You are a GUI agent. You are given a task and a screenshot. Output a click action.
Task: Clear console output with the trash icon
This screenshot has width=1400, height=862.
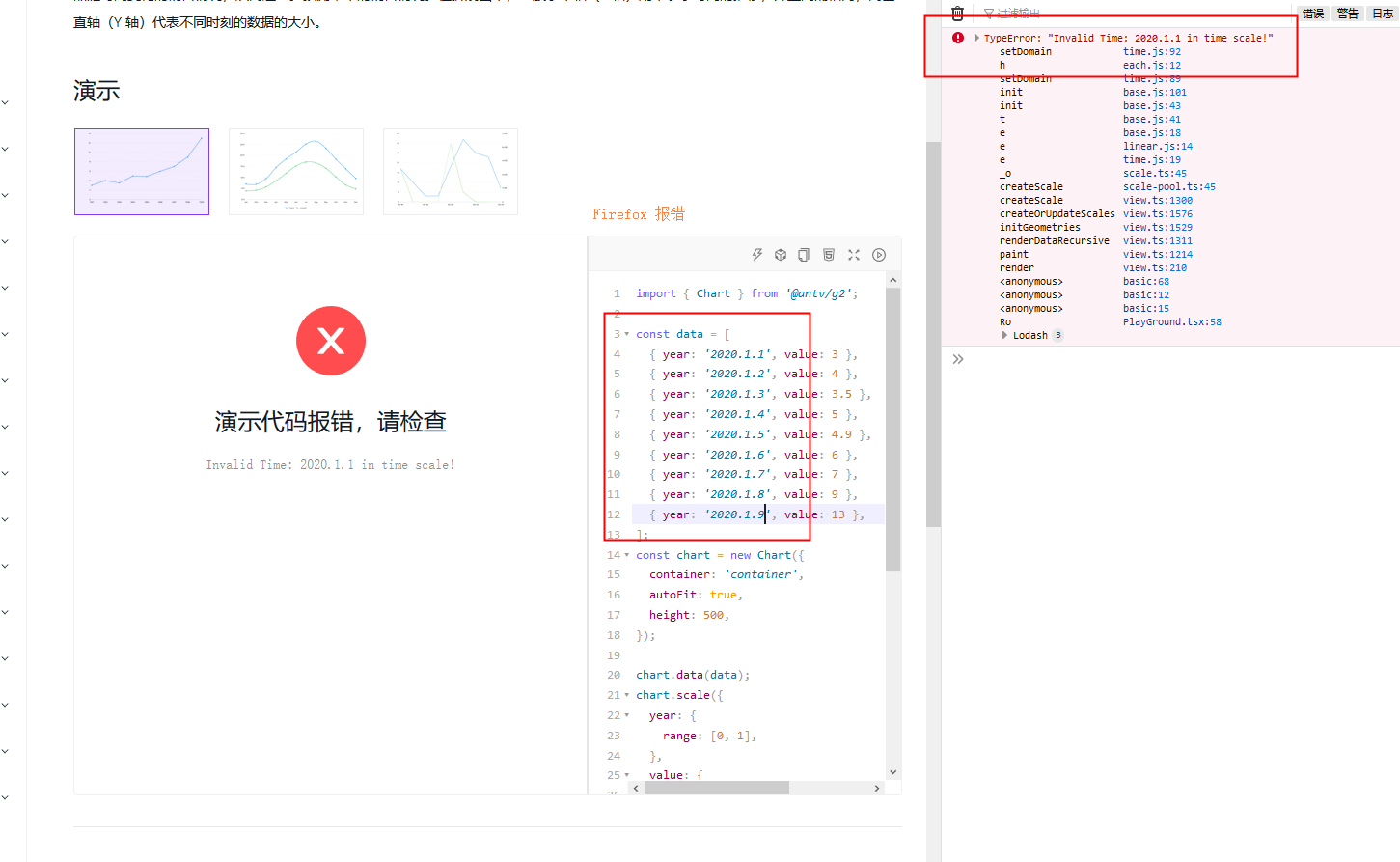957,14
